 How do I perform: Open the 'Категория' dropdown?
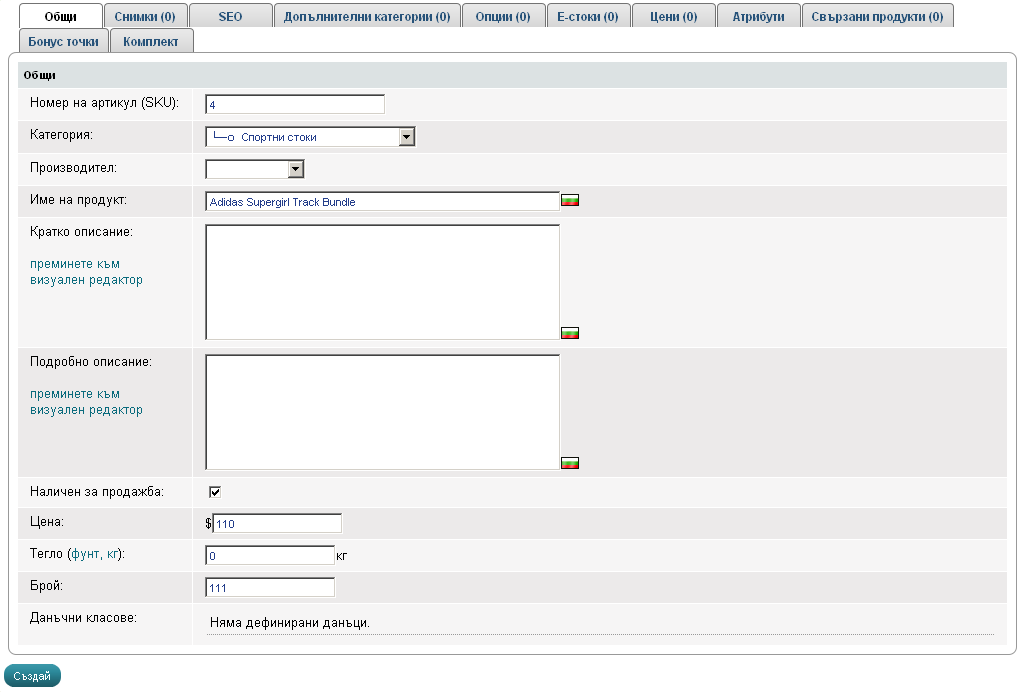(406, 137)
